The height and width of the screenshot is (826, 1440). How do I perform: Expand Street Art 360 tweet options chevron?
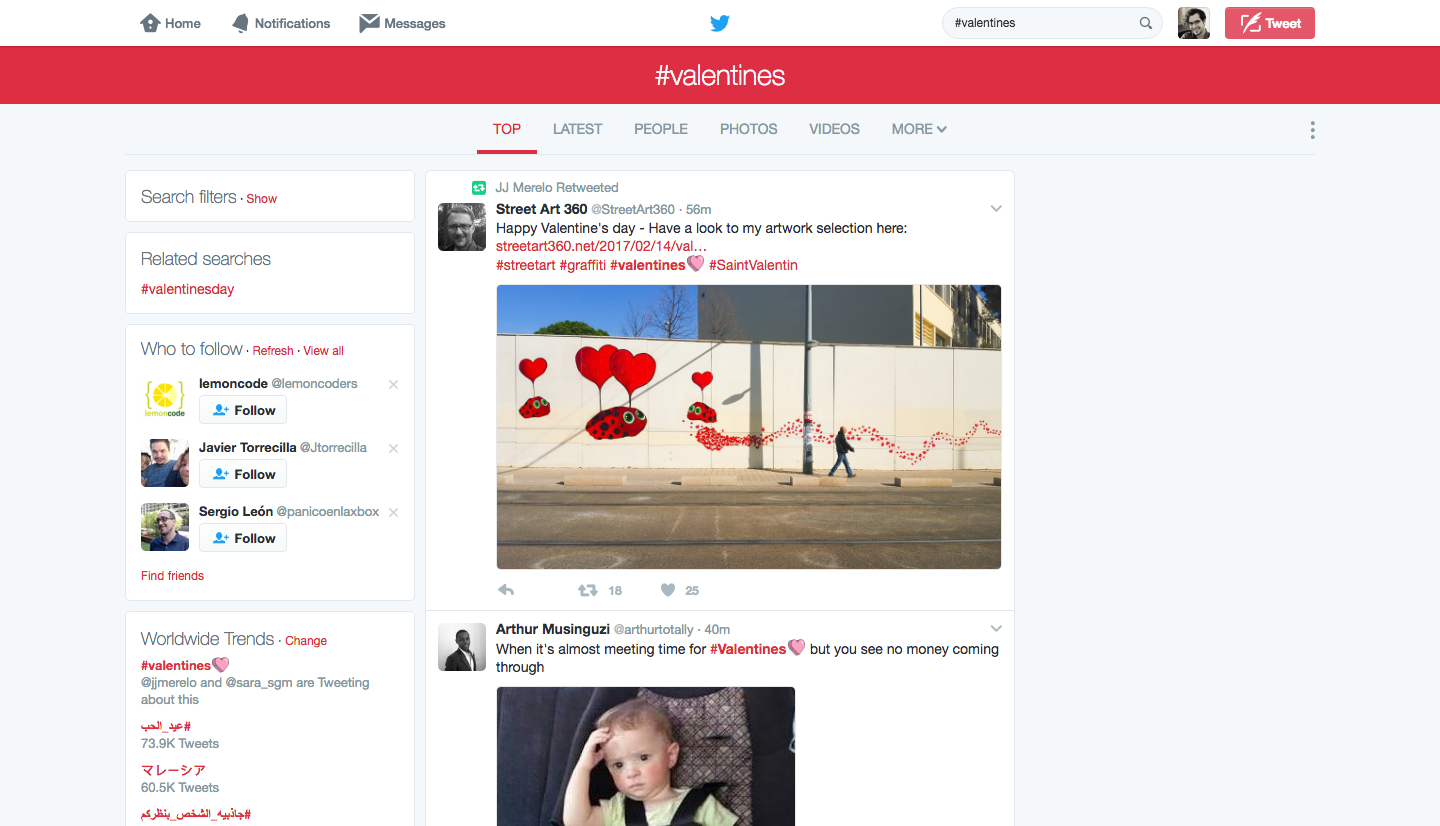point(996,209)
